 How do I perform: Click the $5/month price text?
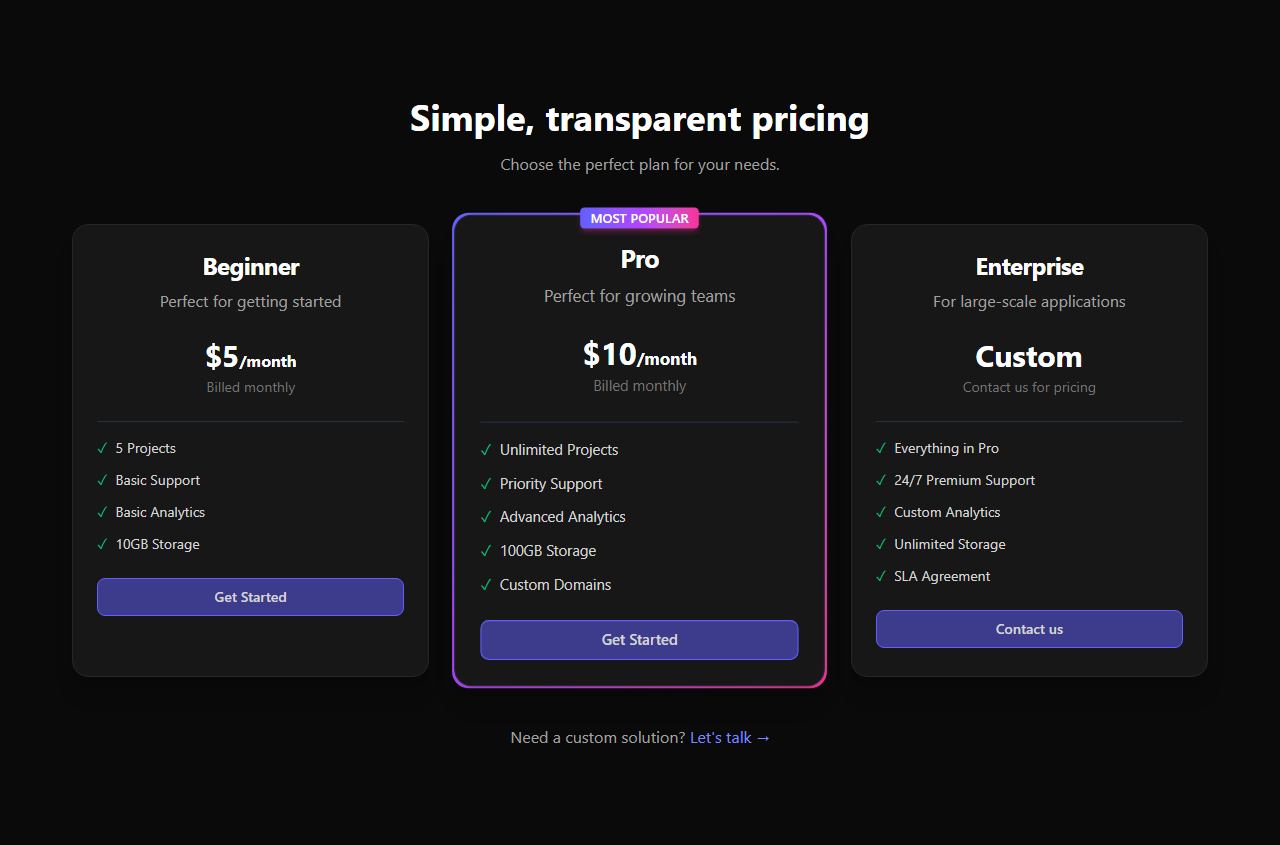pyautogui.click(x=251, y=357)
